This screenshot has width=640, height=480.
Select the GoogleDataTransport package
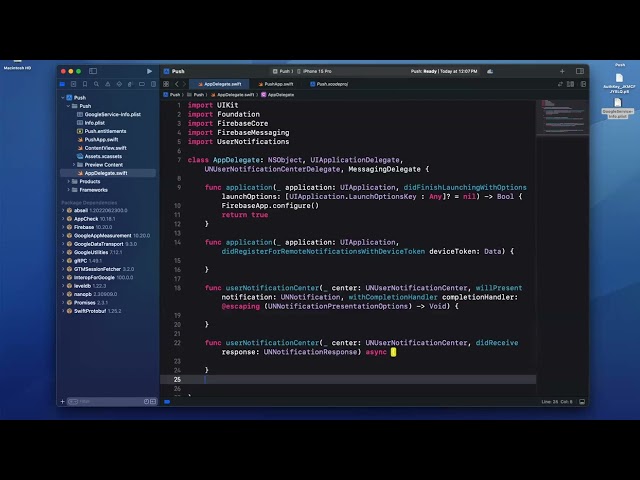102,244
